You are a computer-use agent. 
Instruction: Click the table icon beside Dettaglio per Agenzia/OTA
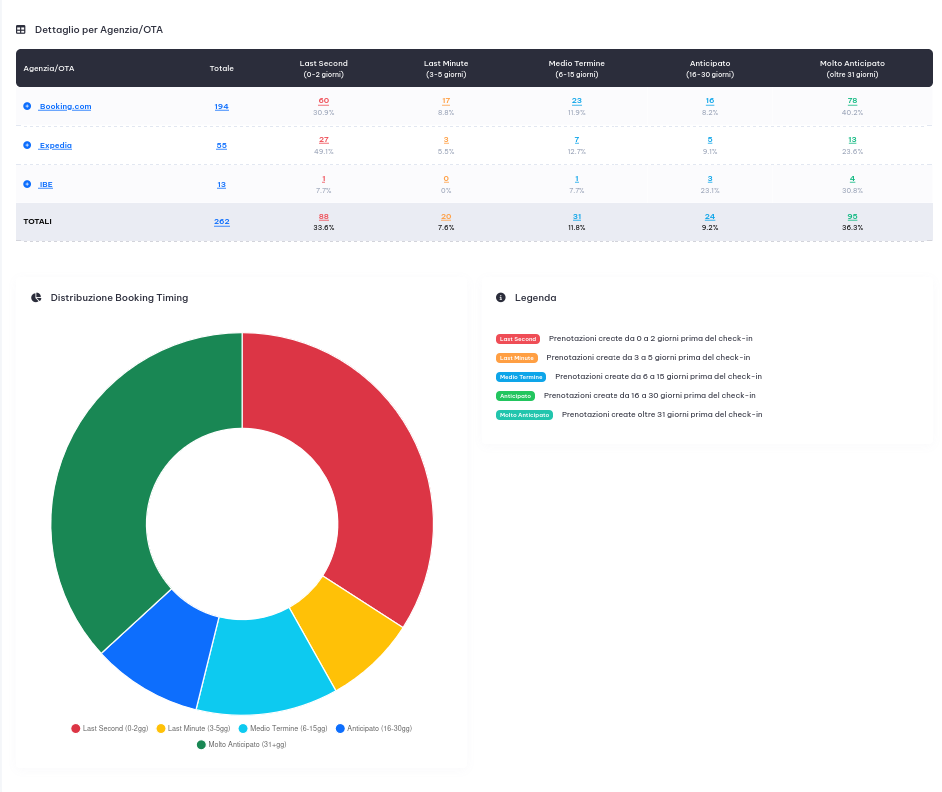pyautogui.click(x=21, y=30)
